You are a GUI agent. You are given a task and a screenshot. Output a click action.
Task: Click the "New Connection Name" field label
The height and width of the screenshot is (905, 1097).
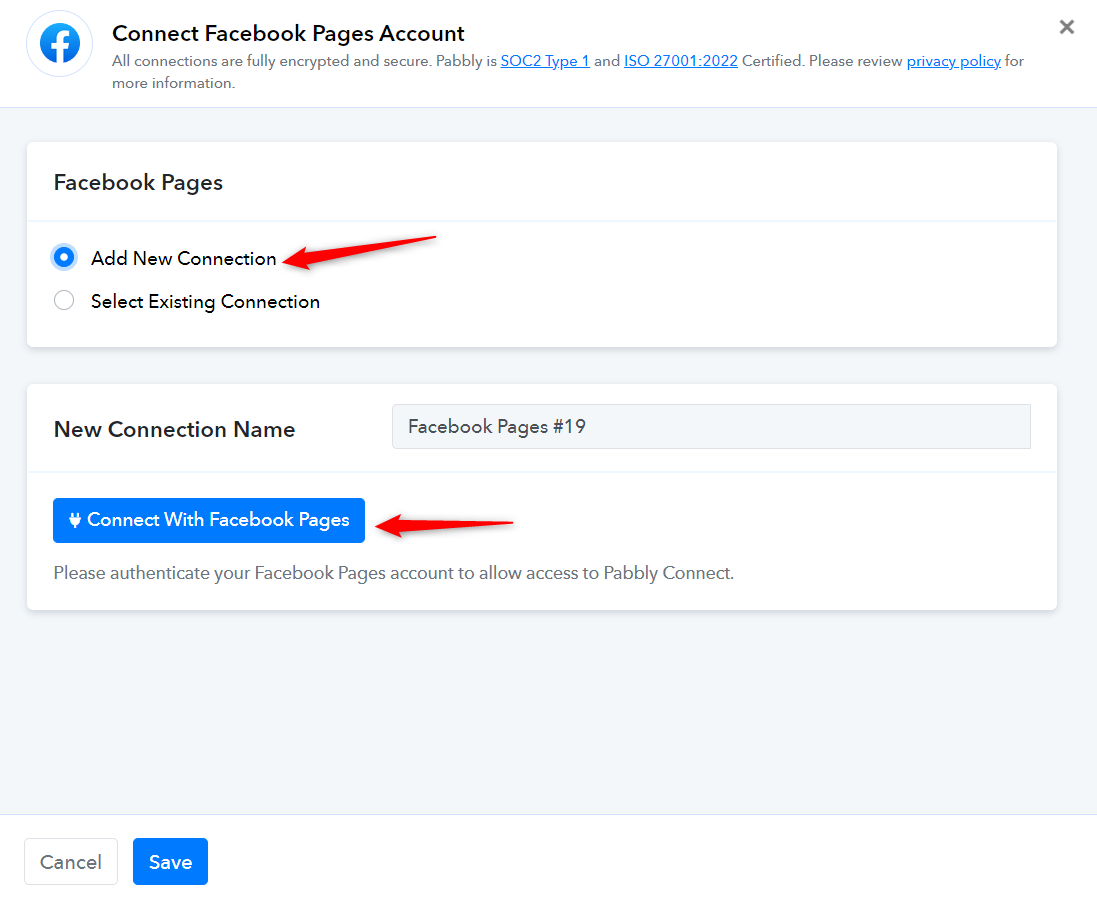(x=174, y=429)
